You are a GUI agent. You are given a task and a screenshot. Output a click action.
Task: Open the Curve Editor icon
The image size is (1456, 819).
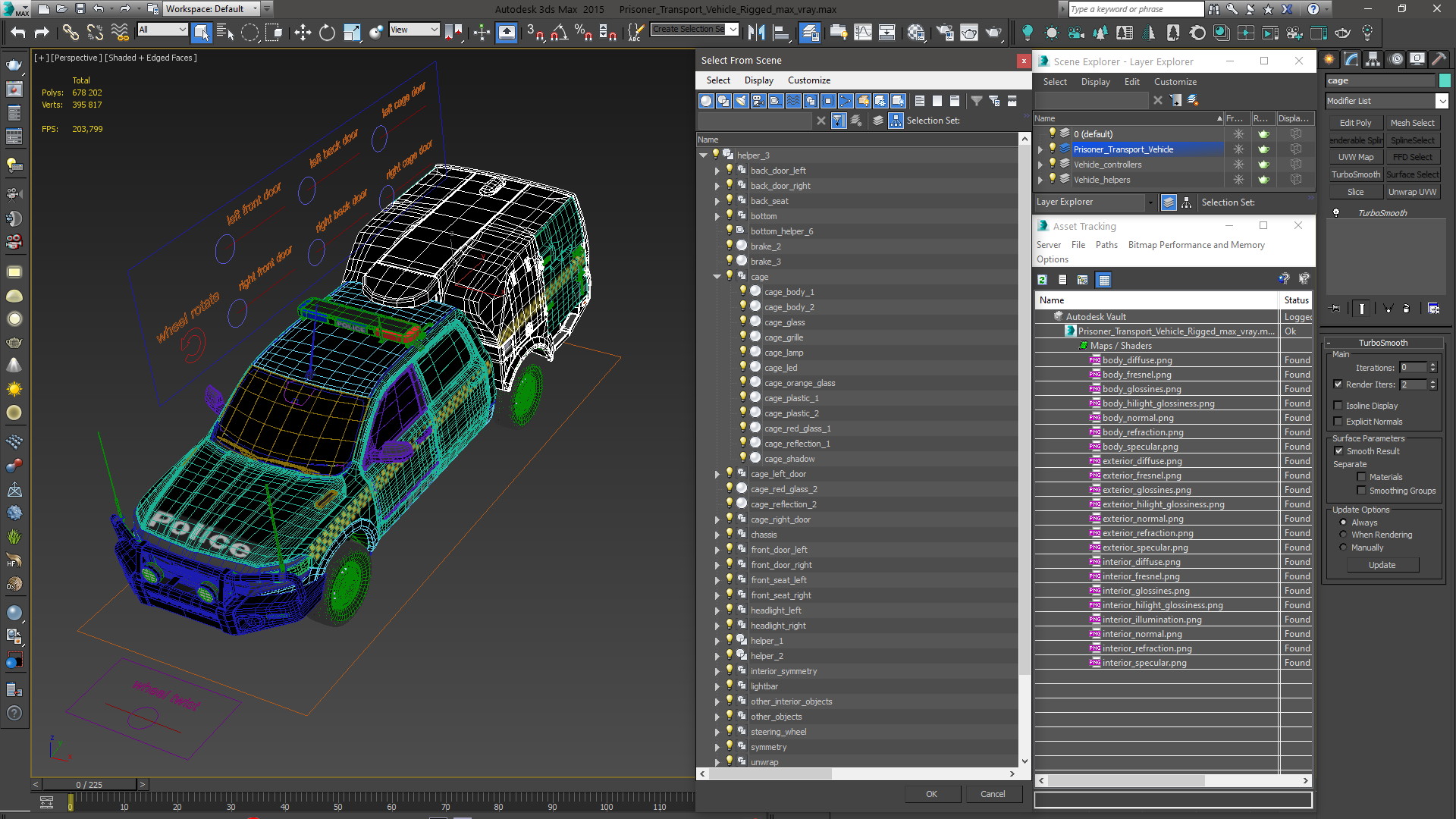(x=863, y=32)
